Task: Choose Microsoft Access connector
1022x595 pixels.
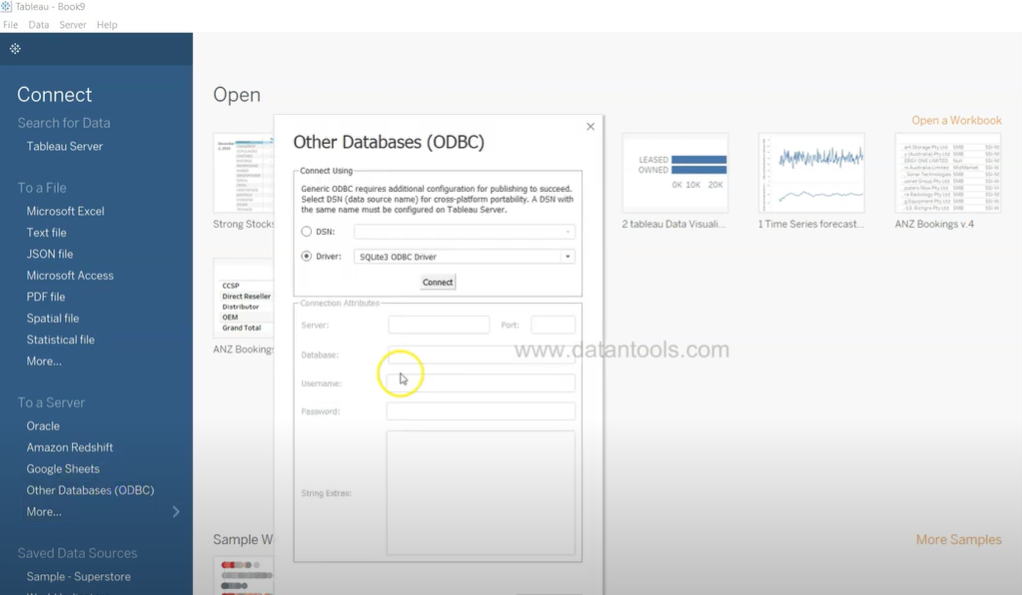Action: [x=70, y=276]
